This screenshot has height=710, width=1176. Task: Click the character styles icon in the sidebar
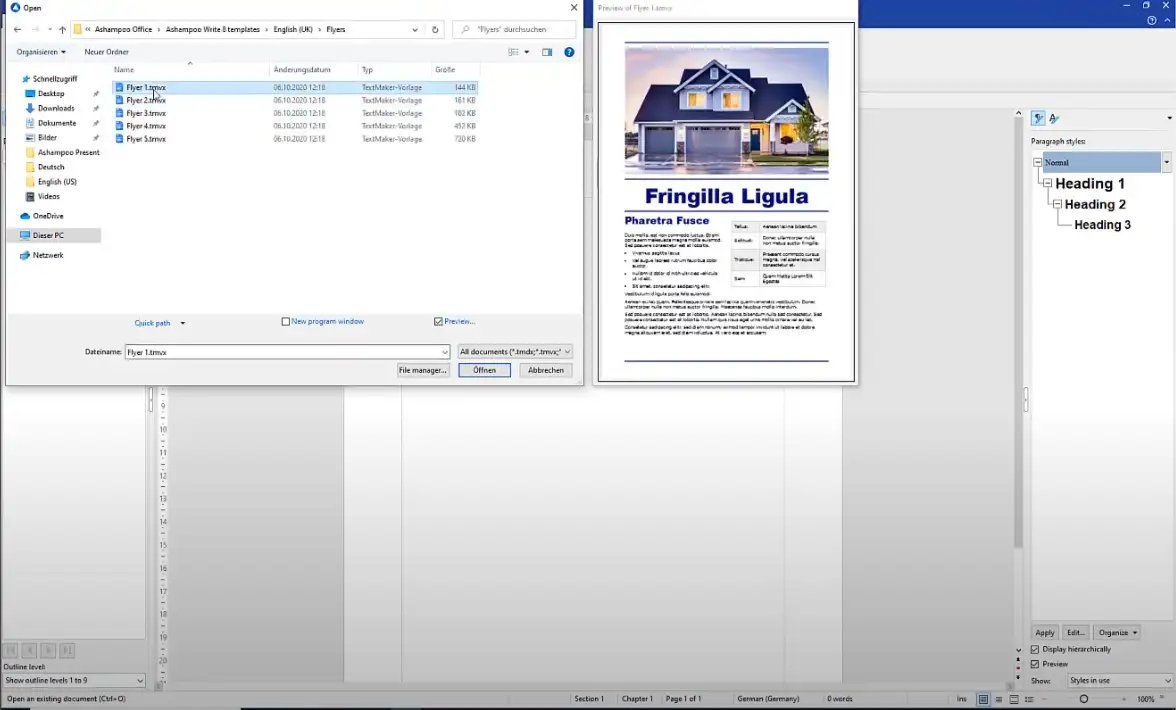point(1054,119)
